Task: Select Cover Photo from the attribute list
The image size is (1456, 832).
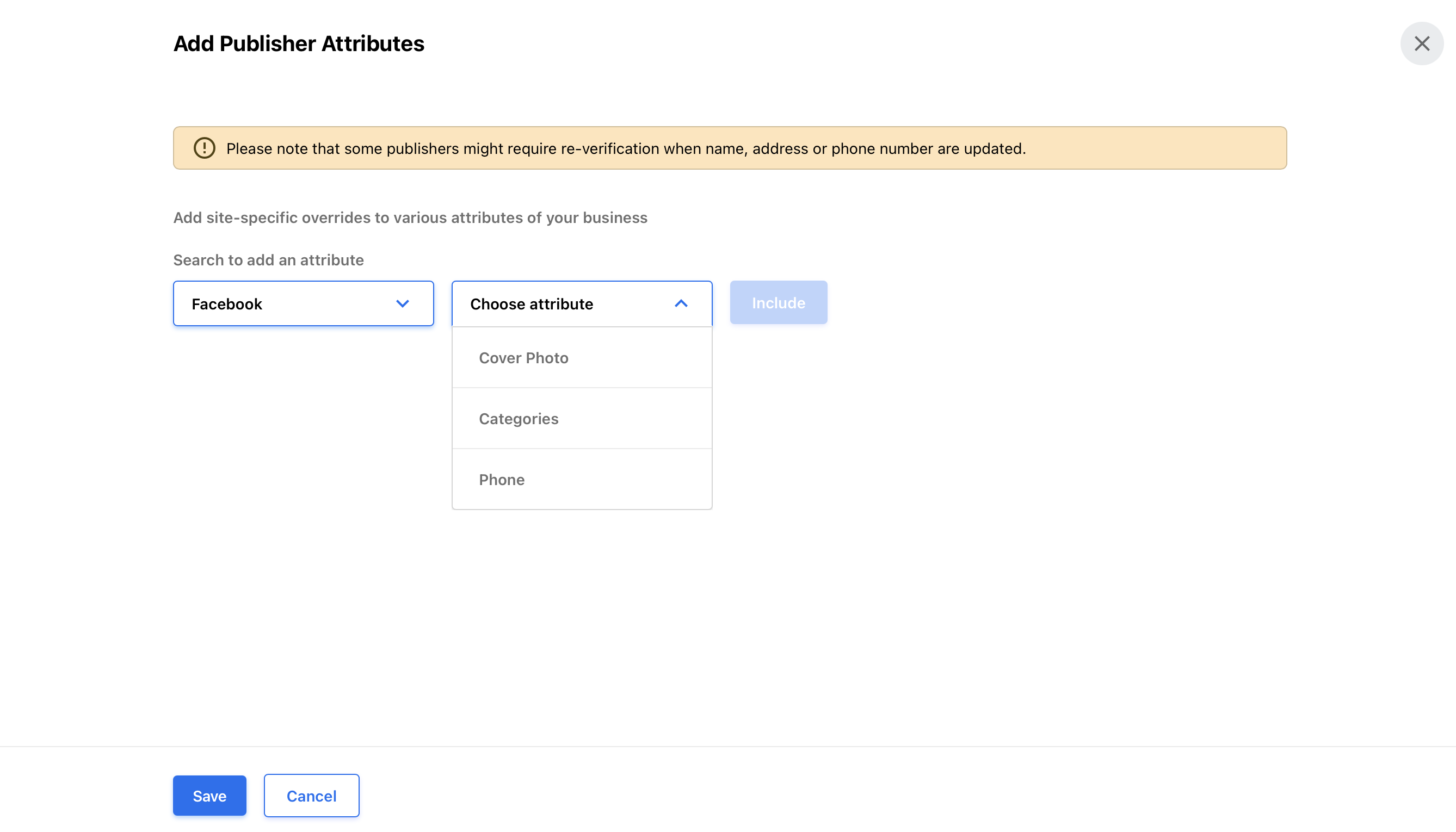Action: (582, 358)
